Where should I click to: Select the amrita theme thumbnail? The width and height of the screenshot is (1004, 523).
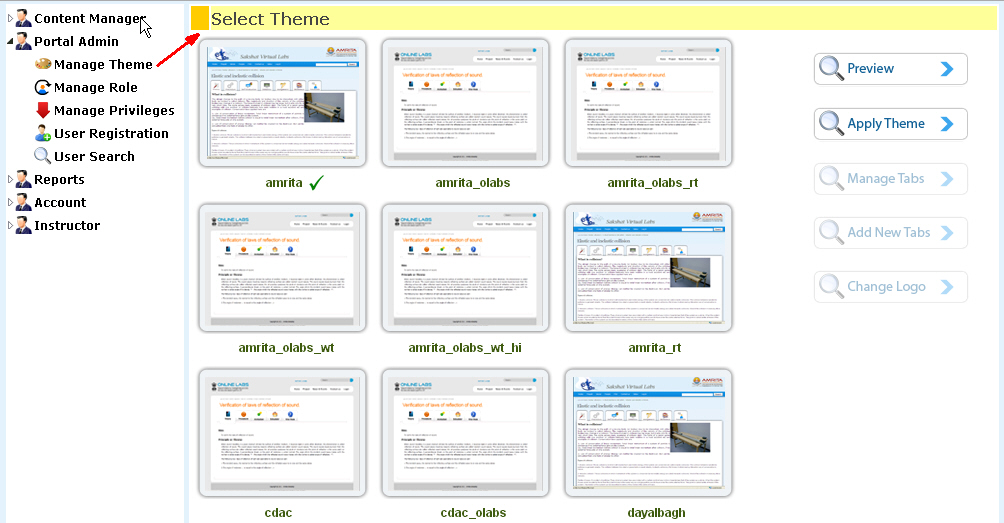[282, 103]
